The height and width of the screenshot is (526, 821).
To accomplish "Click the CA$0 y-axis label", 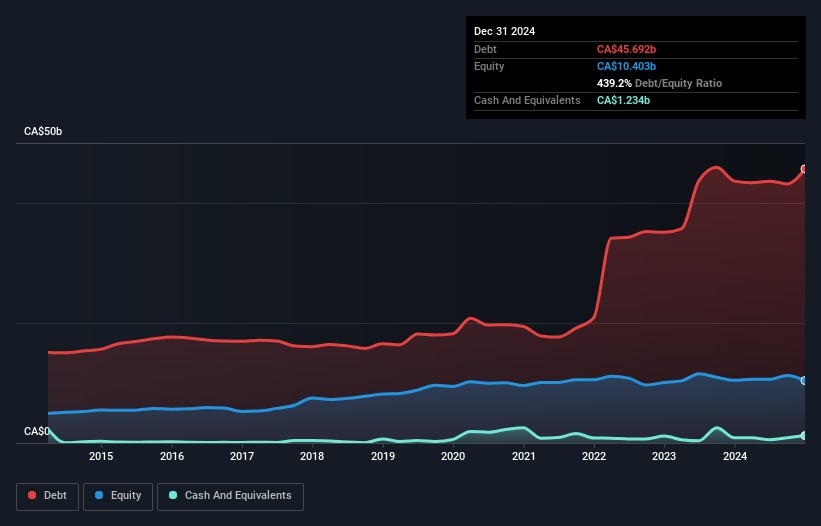I will pos(37,432).
